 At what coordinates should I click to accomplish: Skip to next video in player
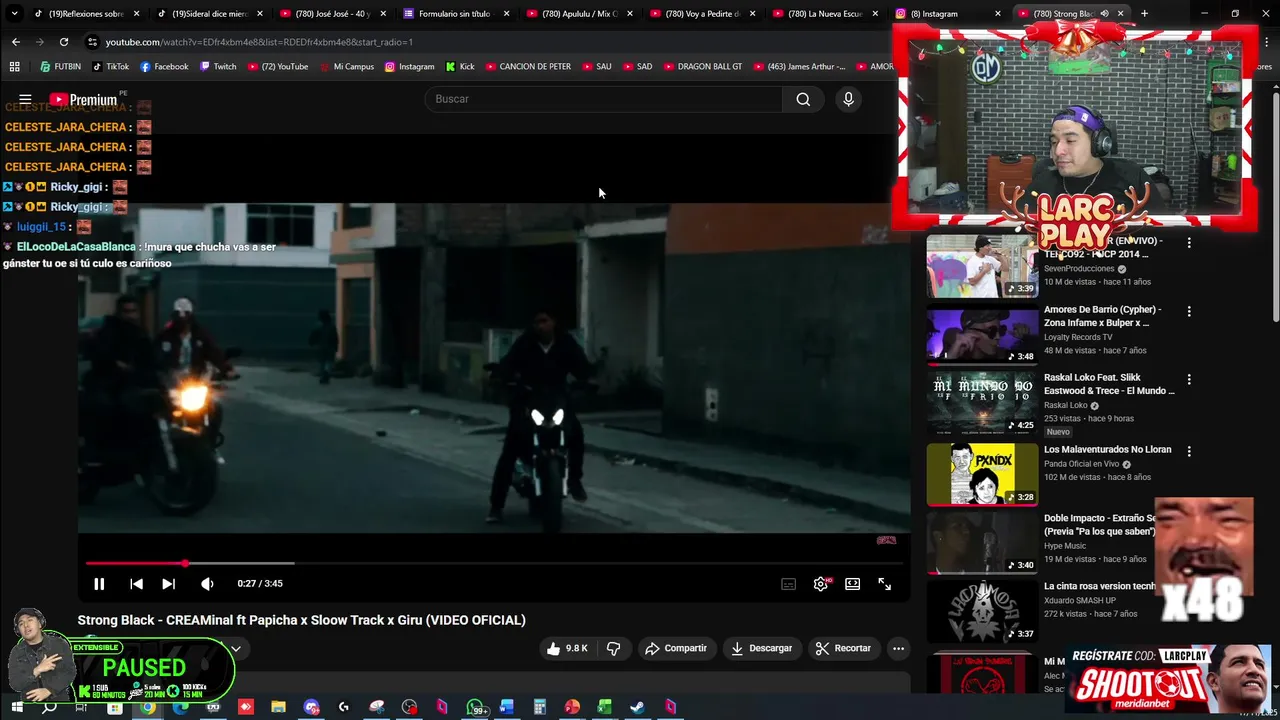click(x=168, y=584)
